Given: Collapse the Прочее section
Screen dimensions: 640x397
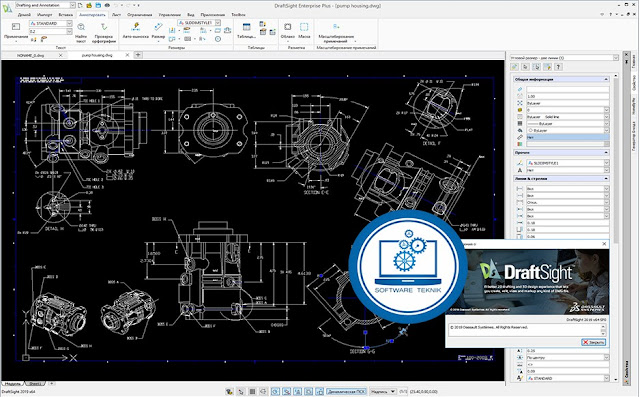Looking at the screenshot, I should click(x=606, y=153).
